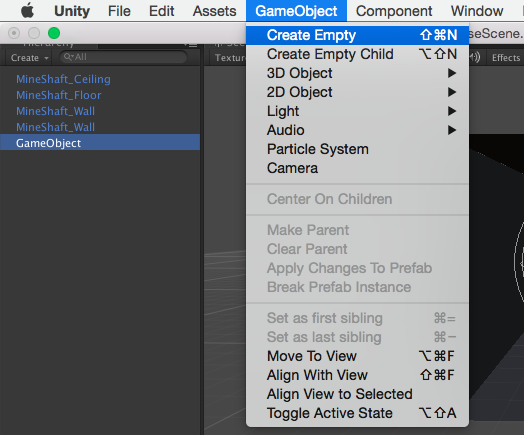Screen dimensions: 524x435
Task: Toggle the scene audio speaker icon
Action: click(x=475, y=57)
